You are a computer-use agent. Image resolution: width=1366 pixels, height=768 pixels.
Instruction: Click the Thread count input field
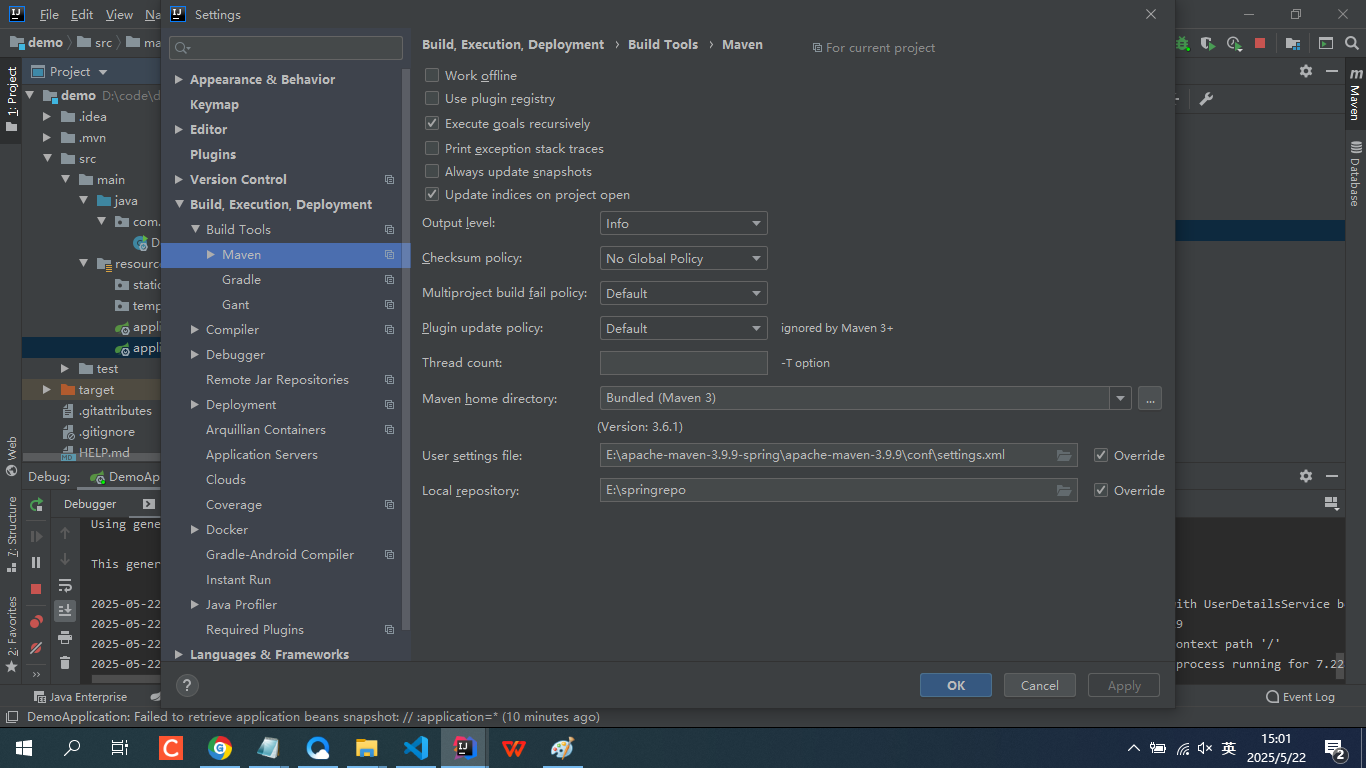(684, 363)
